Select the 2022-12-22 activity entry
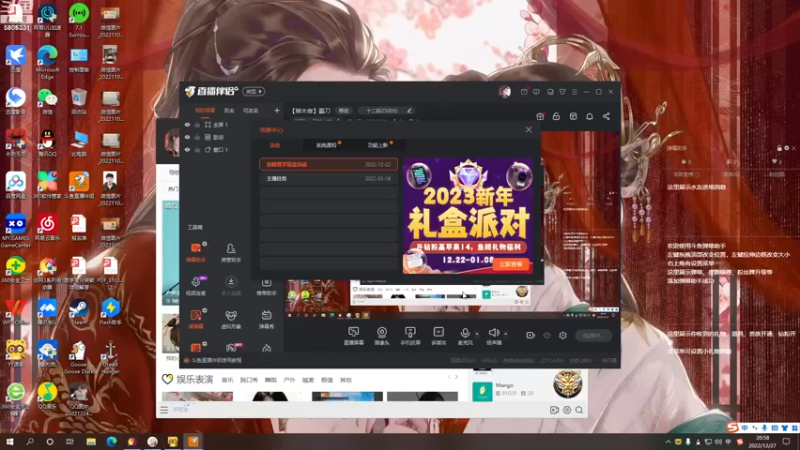Viewport: 800px width, 450px height. point(328,164)
